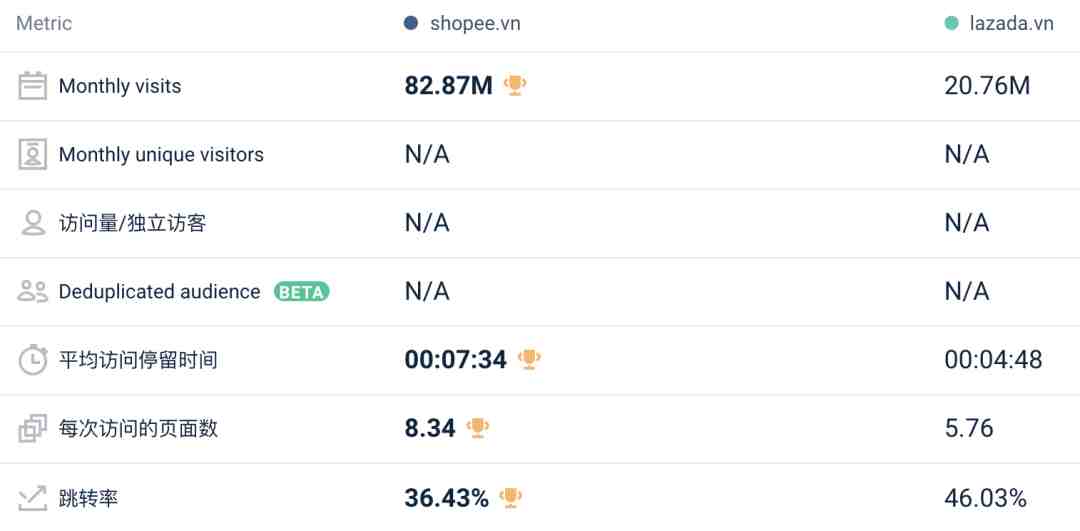Click the single user icon for 访问量/独立访客
1080x531 pixels.
tap(33, 223)
